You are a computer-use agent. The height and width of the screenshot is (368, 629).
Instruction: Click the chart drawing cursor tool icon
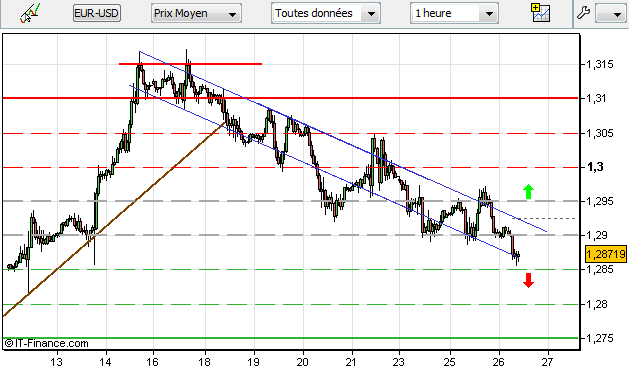[x=30, y=13]
